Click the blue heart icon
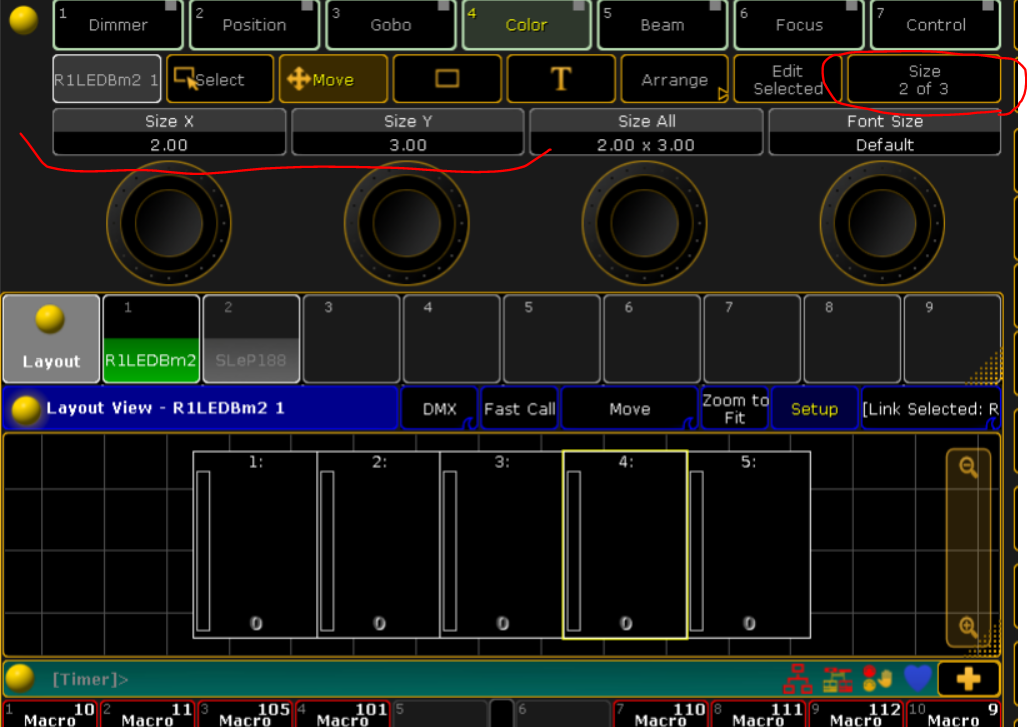Image resolution: width=1027 pixels, height=727 pixels. 917,679
